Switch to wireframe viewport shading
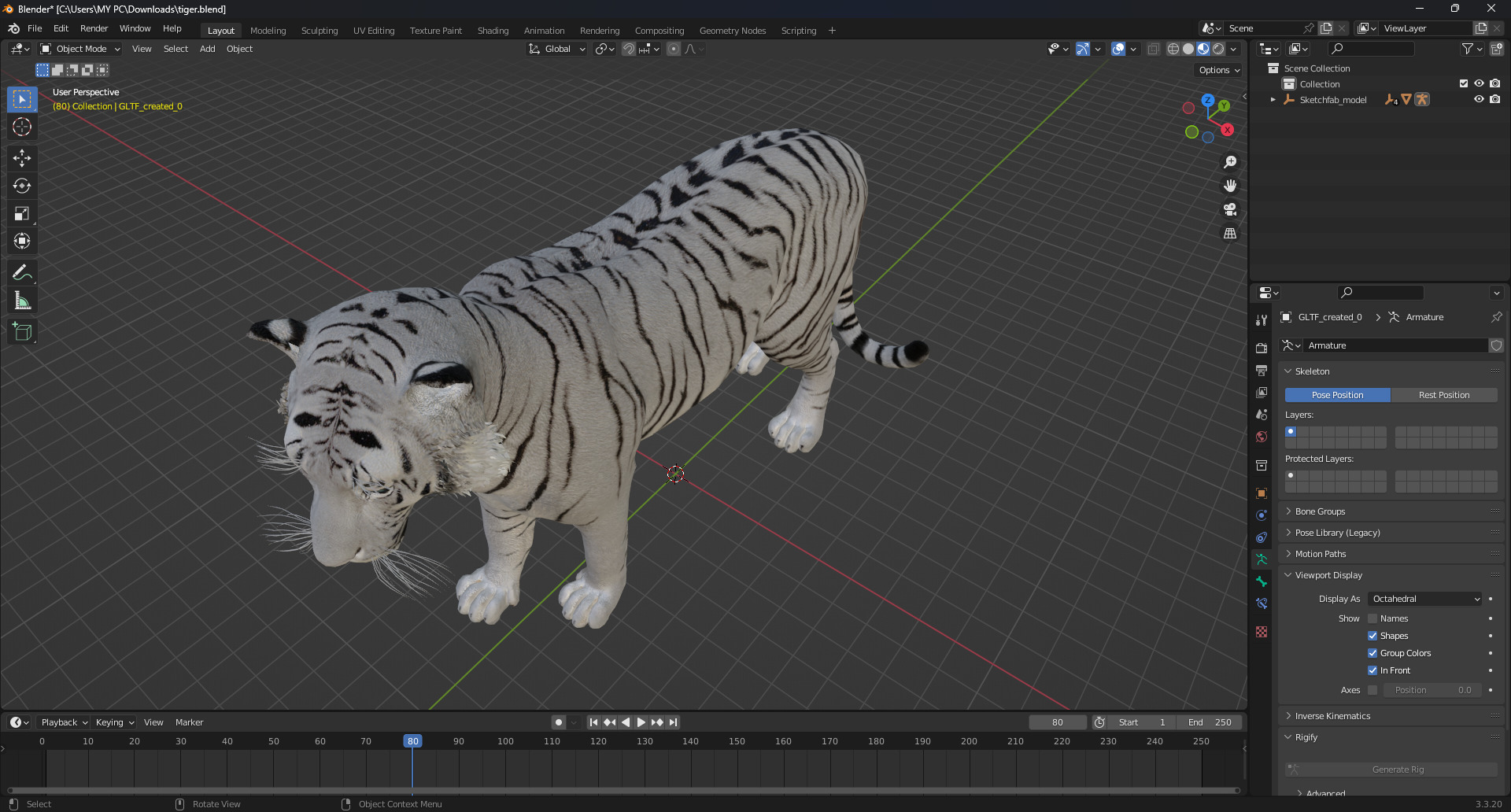Image resolution: width=1511 pixels, height=812 pixels. tap(1173, 49)
